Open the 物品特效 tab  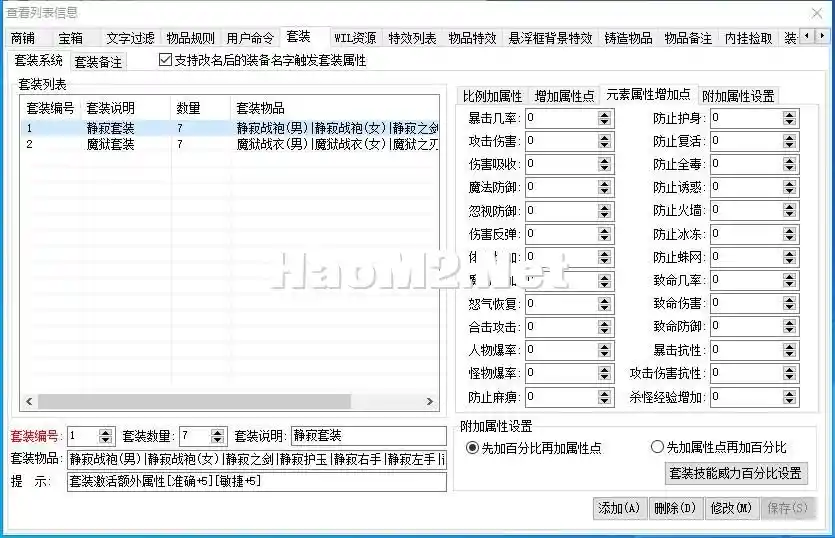click(472, 38)
